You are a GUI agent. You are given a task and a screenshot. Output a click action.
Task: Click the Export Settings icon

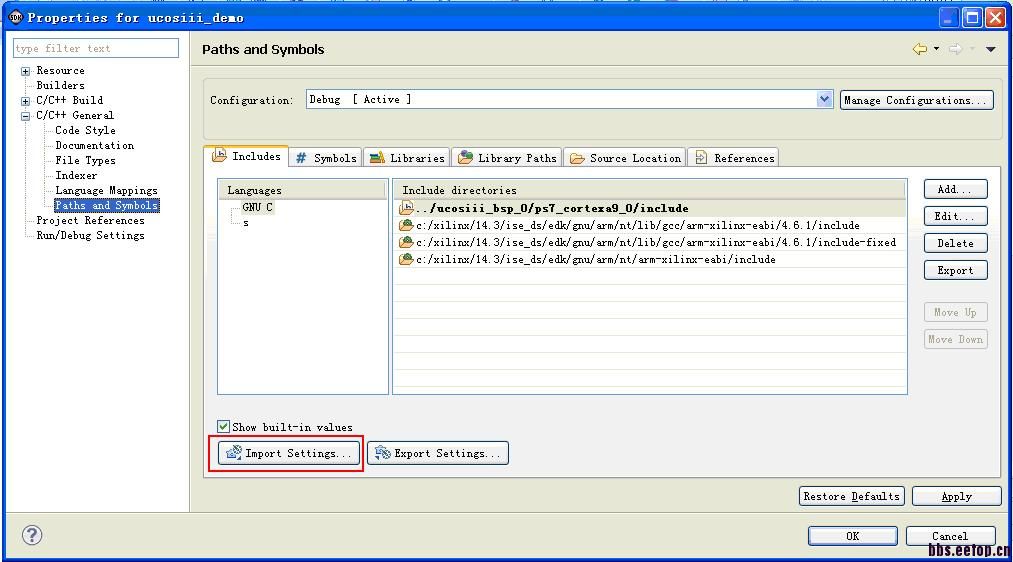(x=382, y=452)
